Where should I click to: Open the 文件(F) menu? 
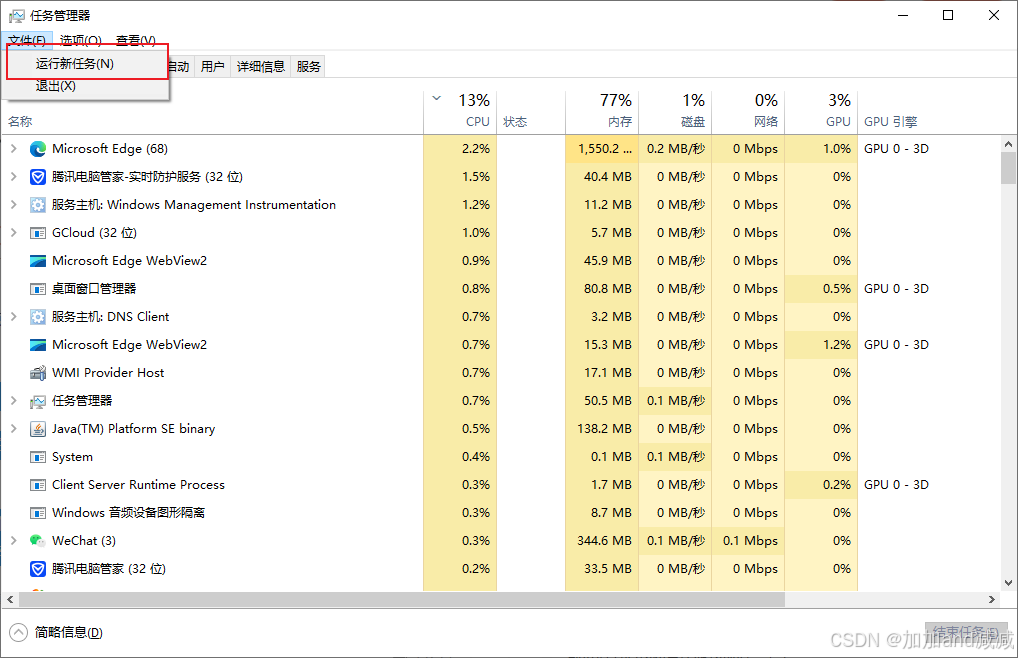[x=27, y=40]
